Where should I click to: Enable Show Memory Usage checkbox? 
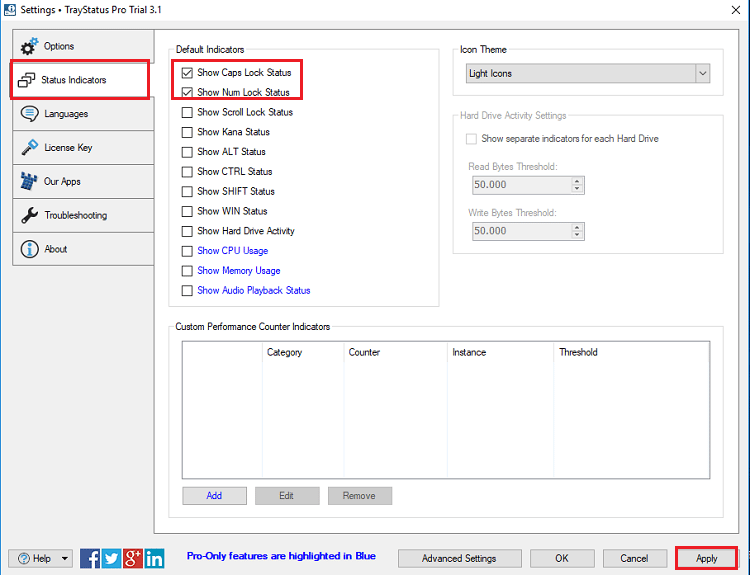coord(187,271)
